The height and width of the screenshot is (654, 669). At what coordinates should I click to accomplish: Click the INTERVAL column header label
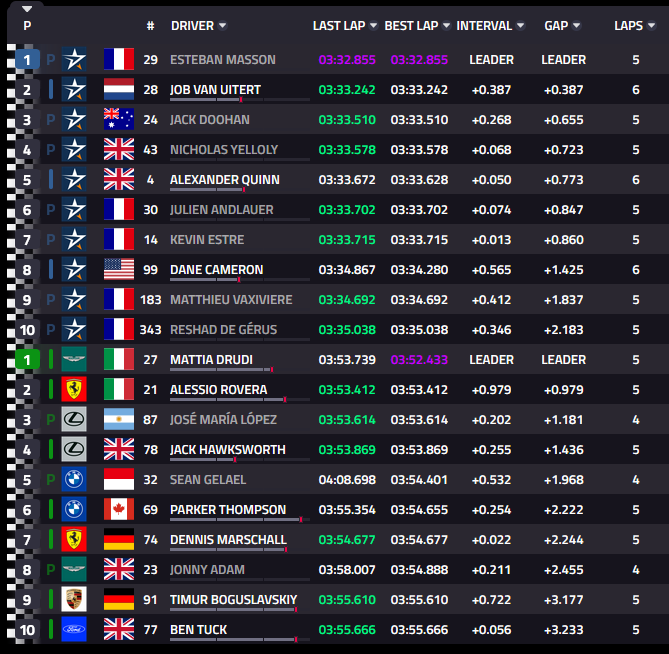click(484, 26)
